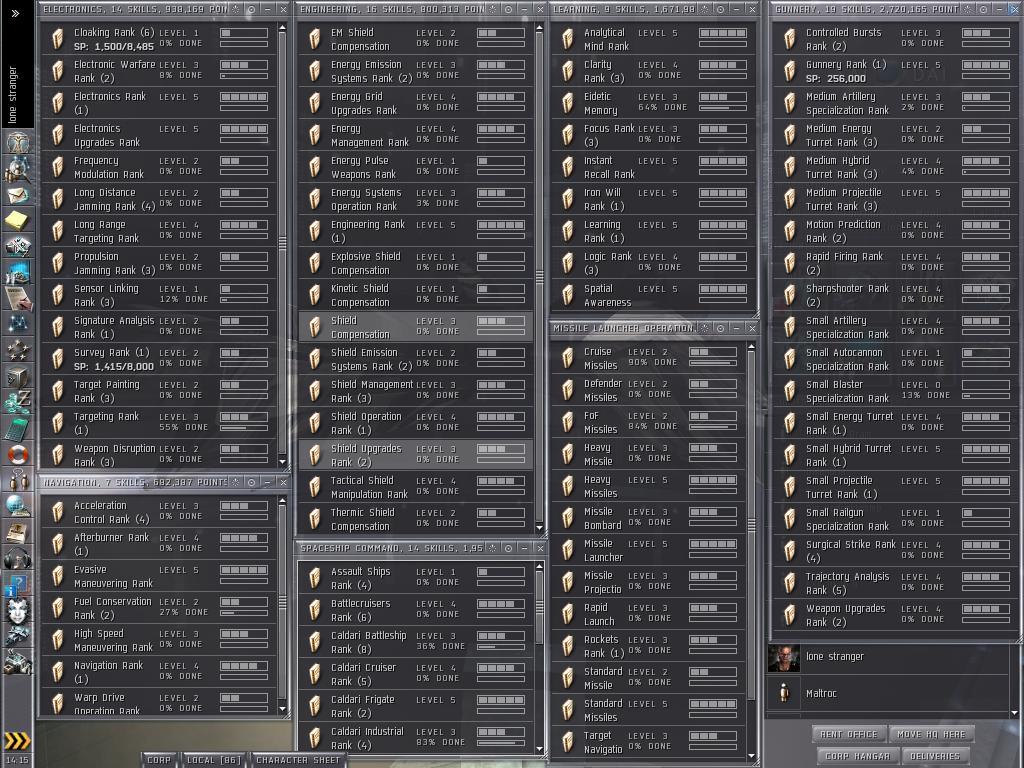This screenshot has width=1024, height=768.
Task: Select the Electronic Warfare Rank (2) skill
Action: tap(159, 71)
